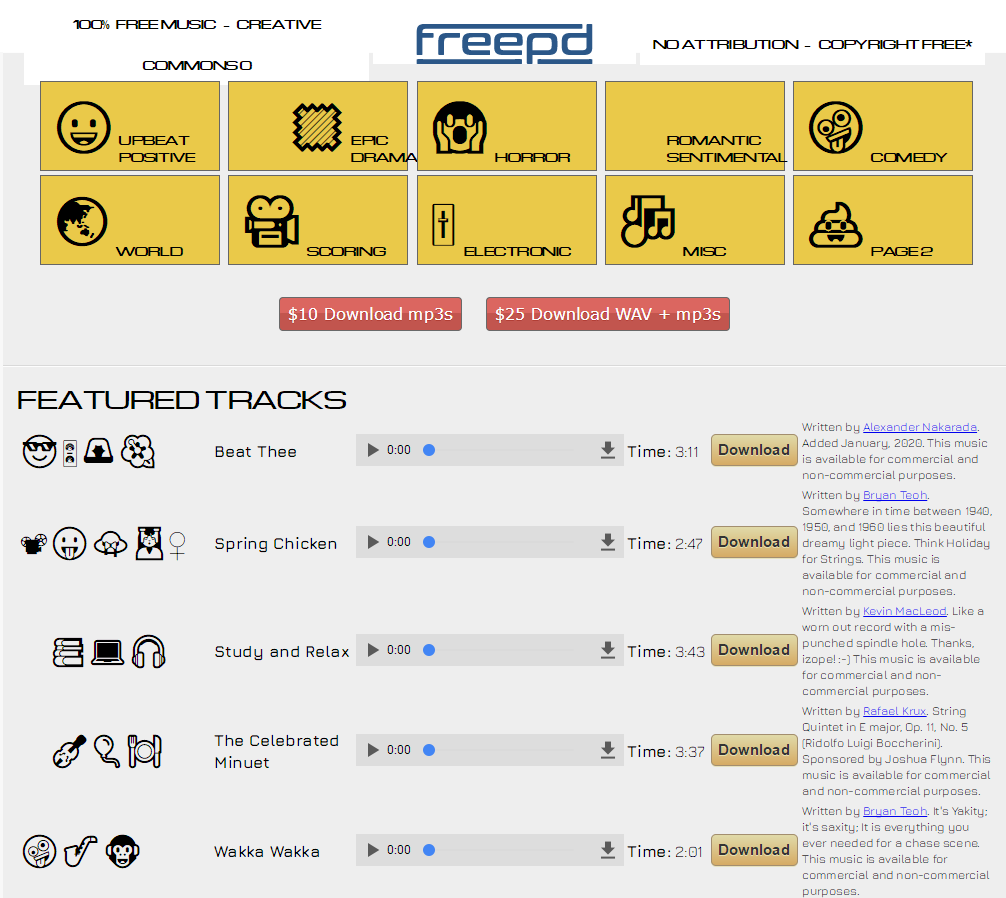Open the Horror screaming face category
Viewport: 1006px width, 898px height.
pyautogui.click(x=507, y=126)
